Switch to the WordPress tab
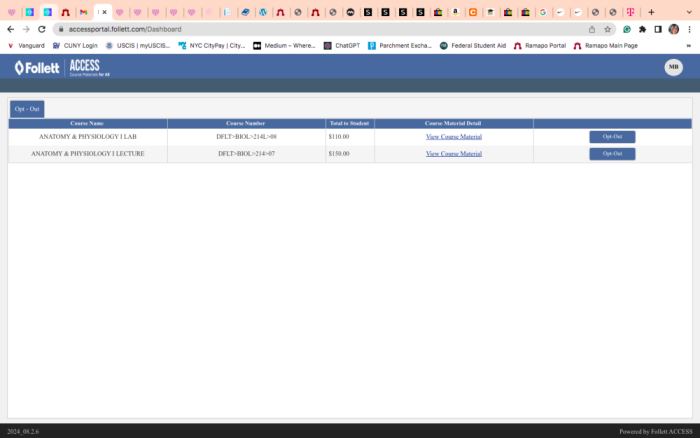Screen dimensions: 700x438 (x=263, y=12)
